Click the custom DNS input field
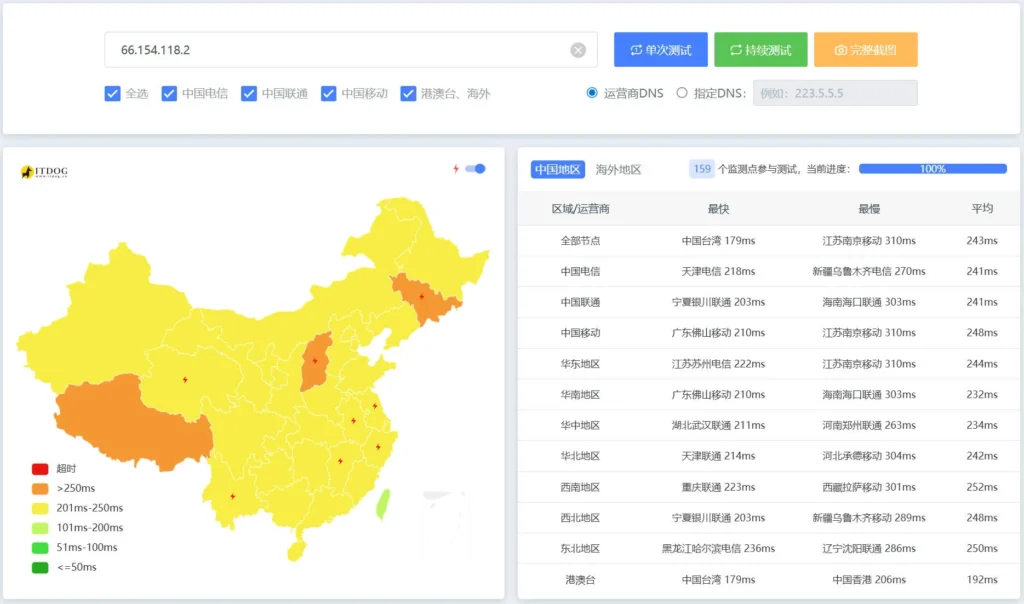This screenshot has height=604, width=1024. (835, 93)
